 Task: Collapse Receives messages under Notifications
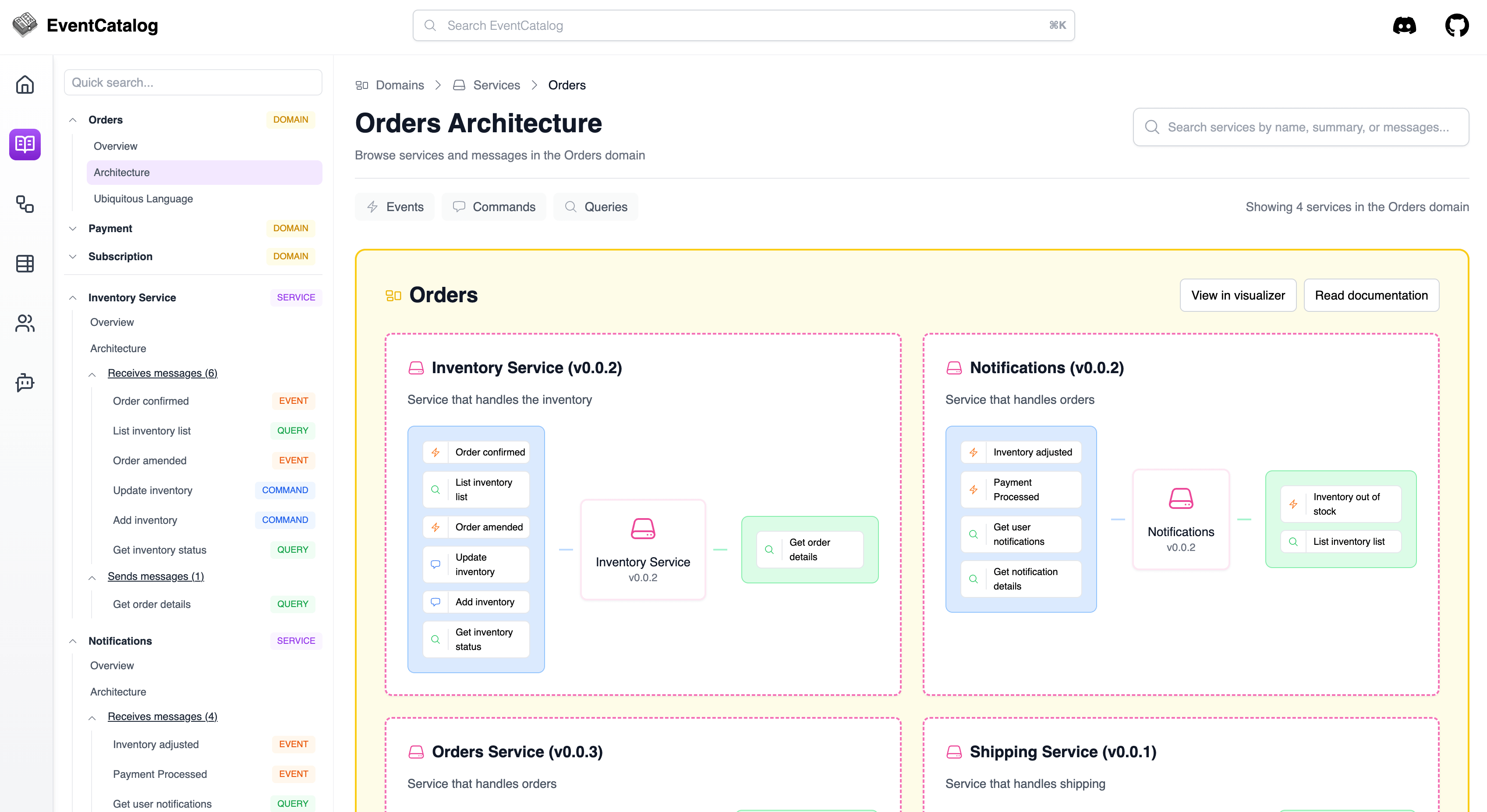pos(92,717)
